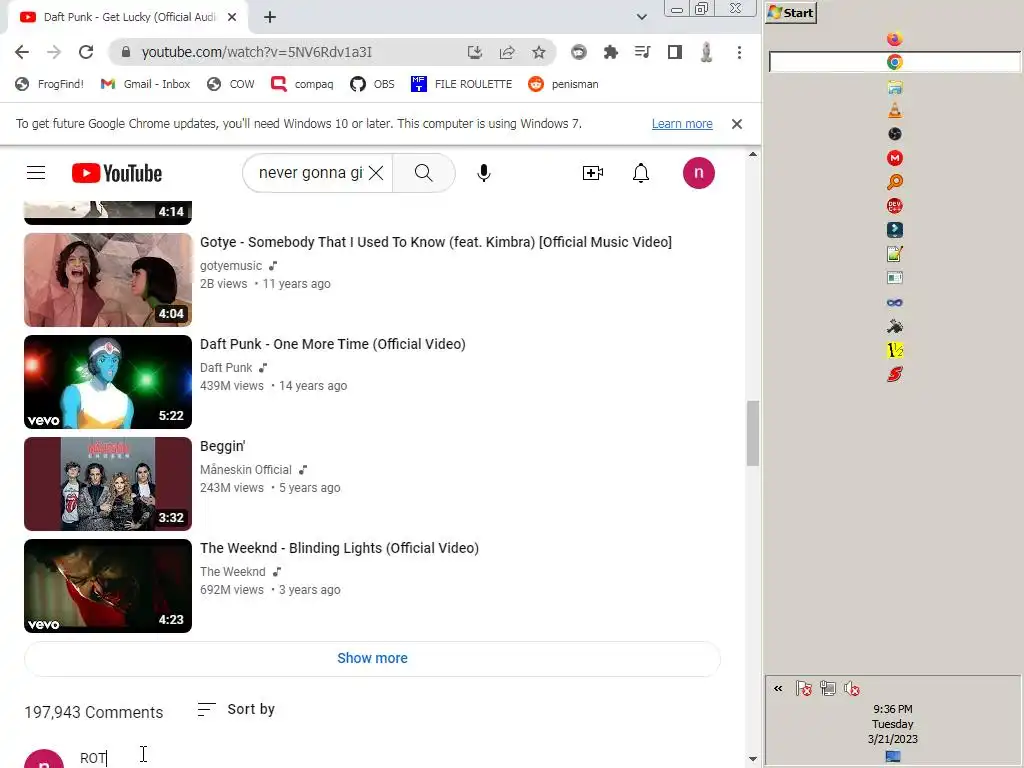This screenshot has width=1024, height=768.
Task: Open YouTube notifications bell
Action: pyautogui.click(x=641, y=173)
